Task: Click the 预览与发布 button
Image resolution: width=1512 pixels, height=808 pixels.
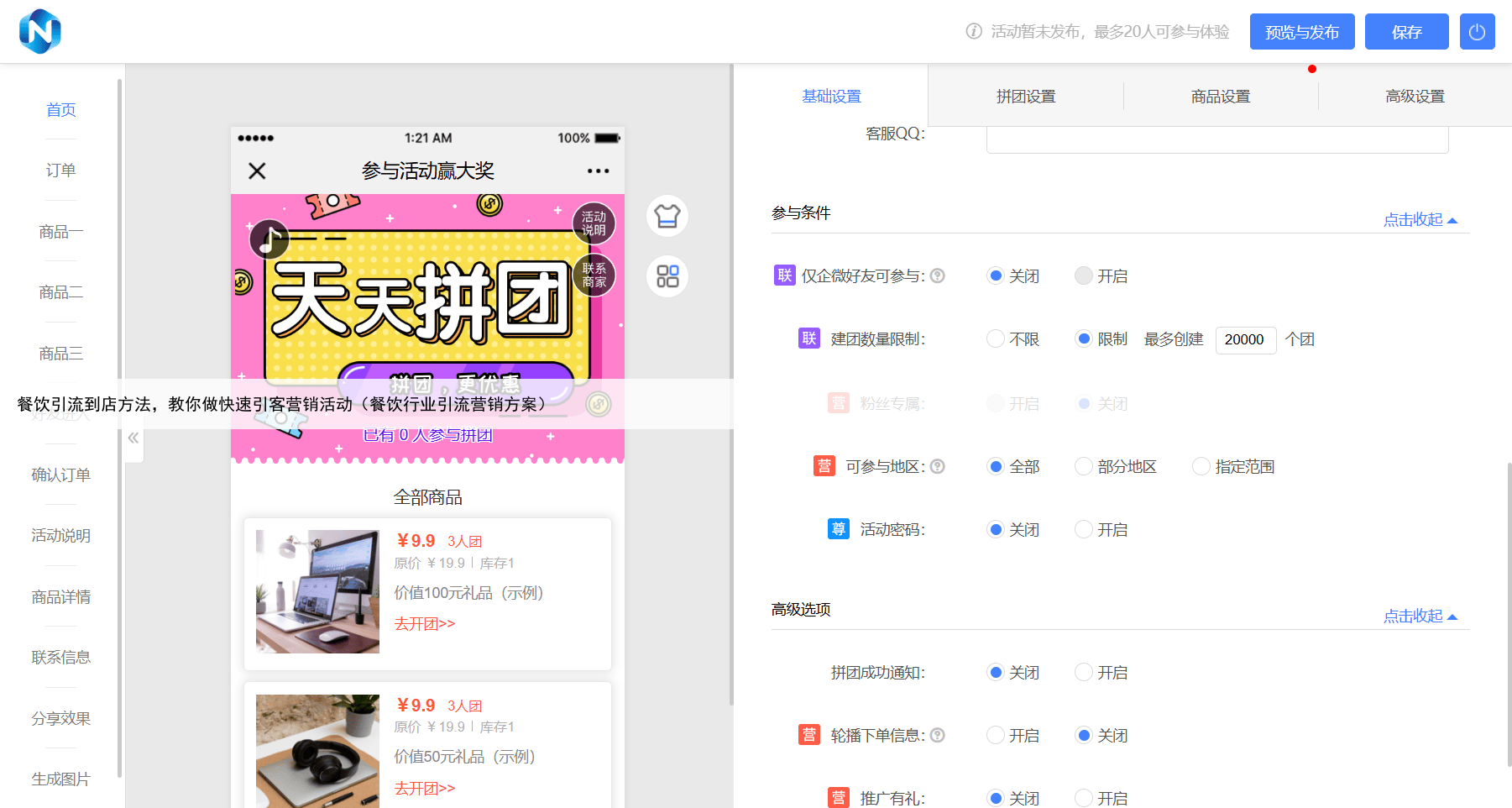Action: click(x=1301, y=32)
